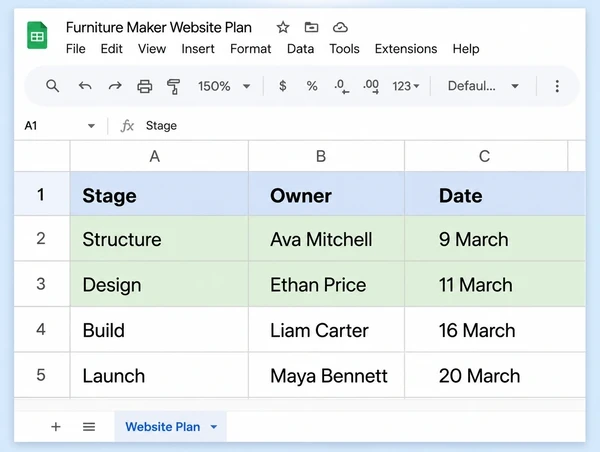Open the 123 number format dropdown
Image resolution: width=600 pixels, height=452 pixels.
pos(406,86)
